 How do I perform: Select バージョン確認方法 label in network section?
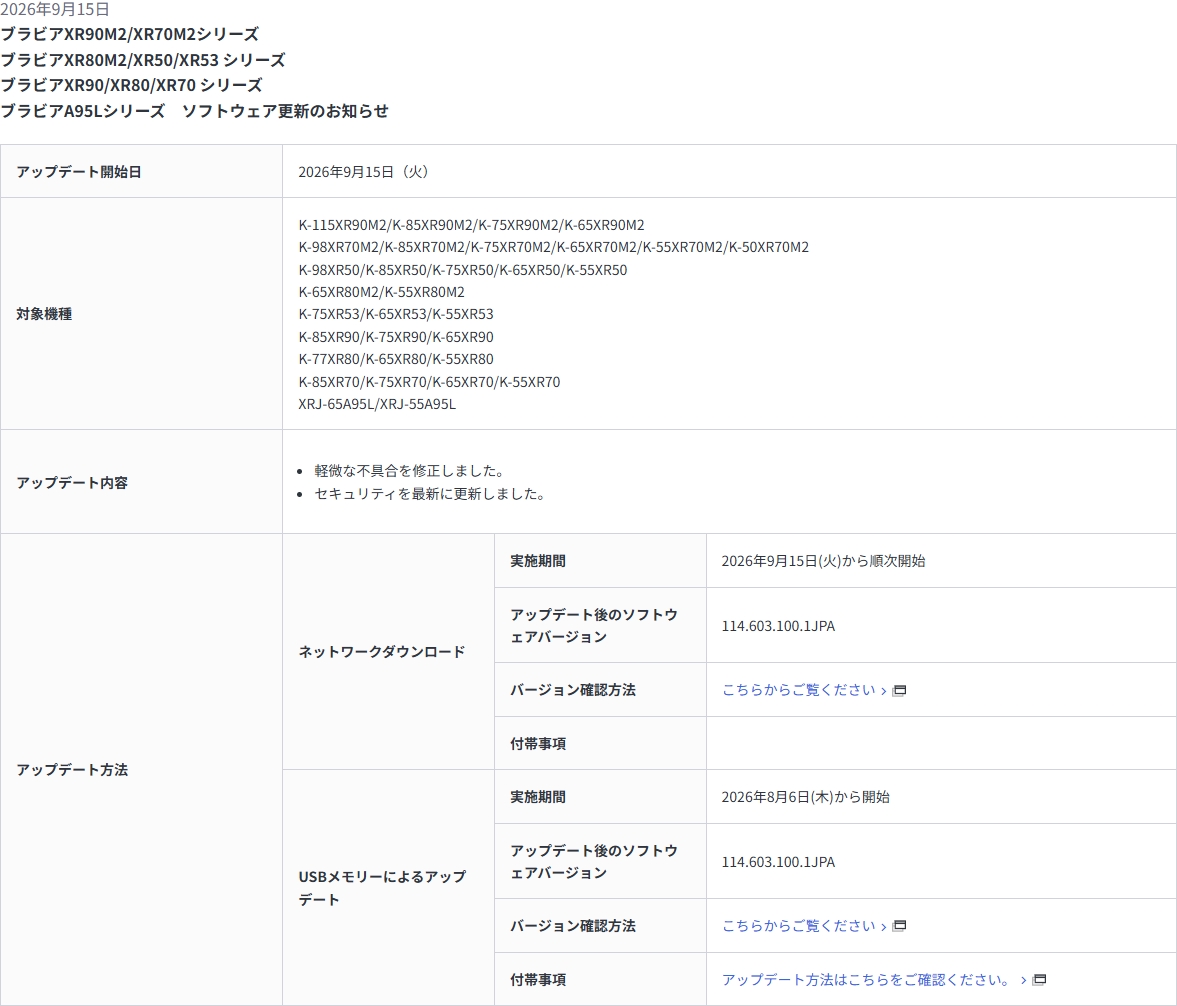[x=573, y=690]
